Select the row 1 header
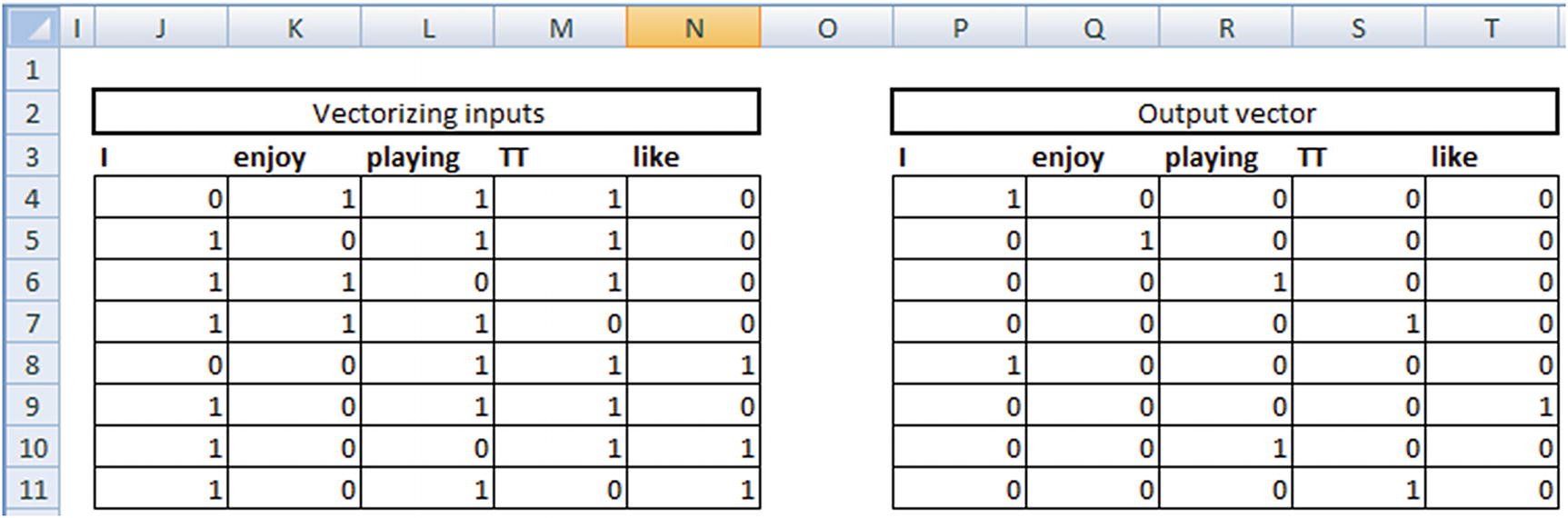This screenshot has width=1568, height=518. 32,70
